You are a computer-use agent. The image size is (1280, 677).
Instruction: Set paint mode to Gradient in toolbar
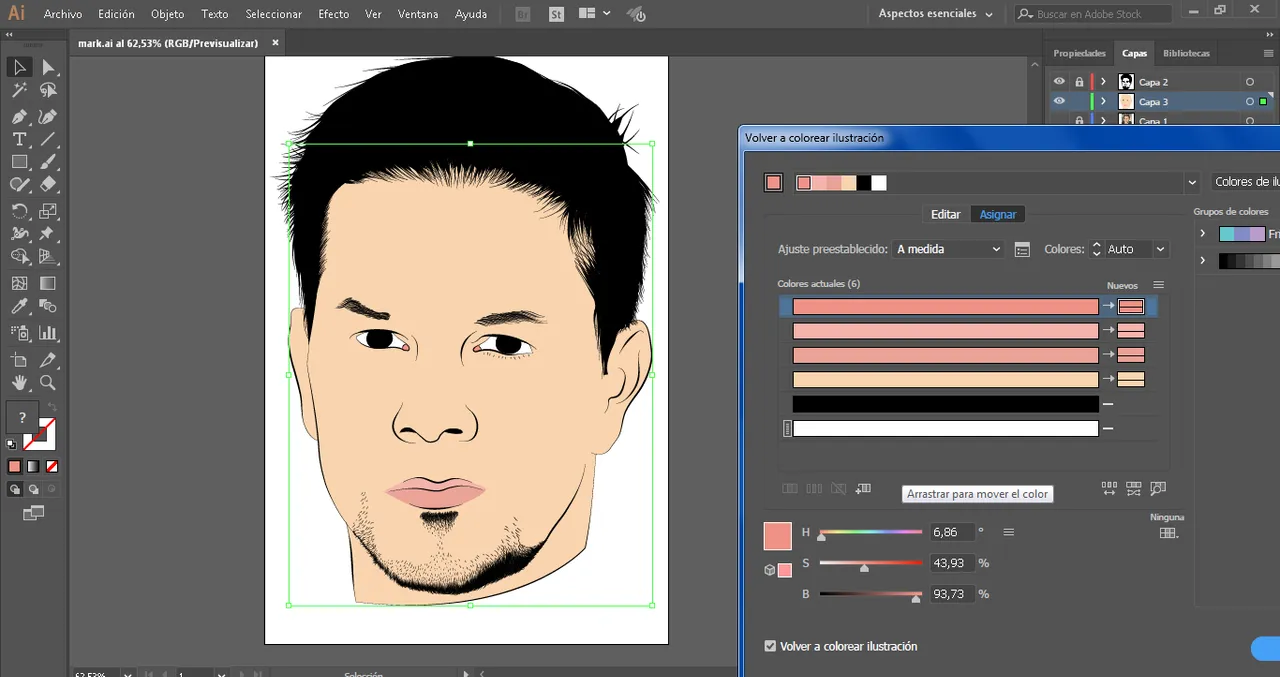click(33, 466)
